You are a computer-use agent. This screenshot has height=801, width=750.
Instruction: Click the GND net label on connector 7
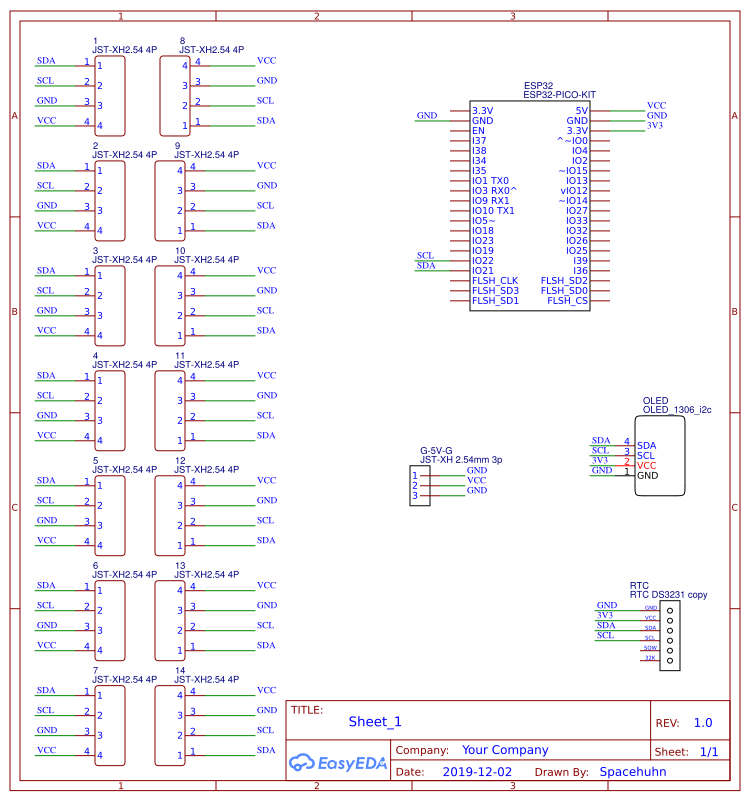47,730
